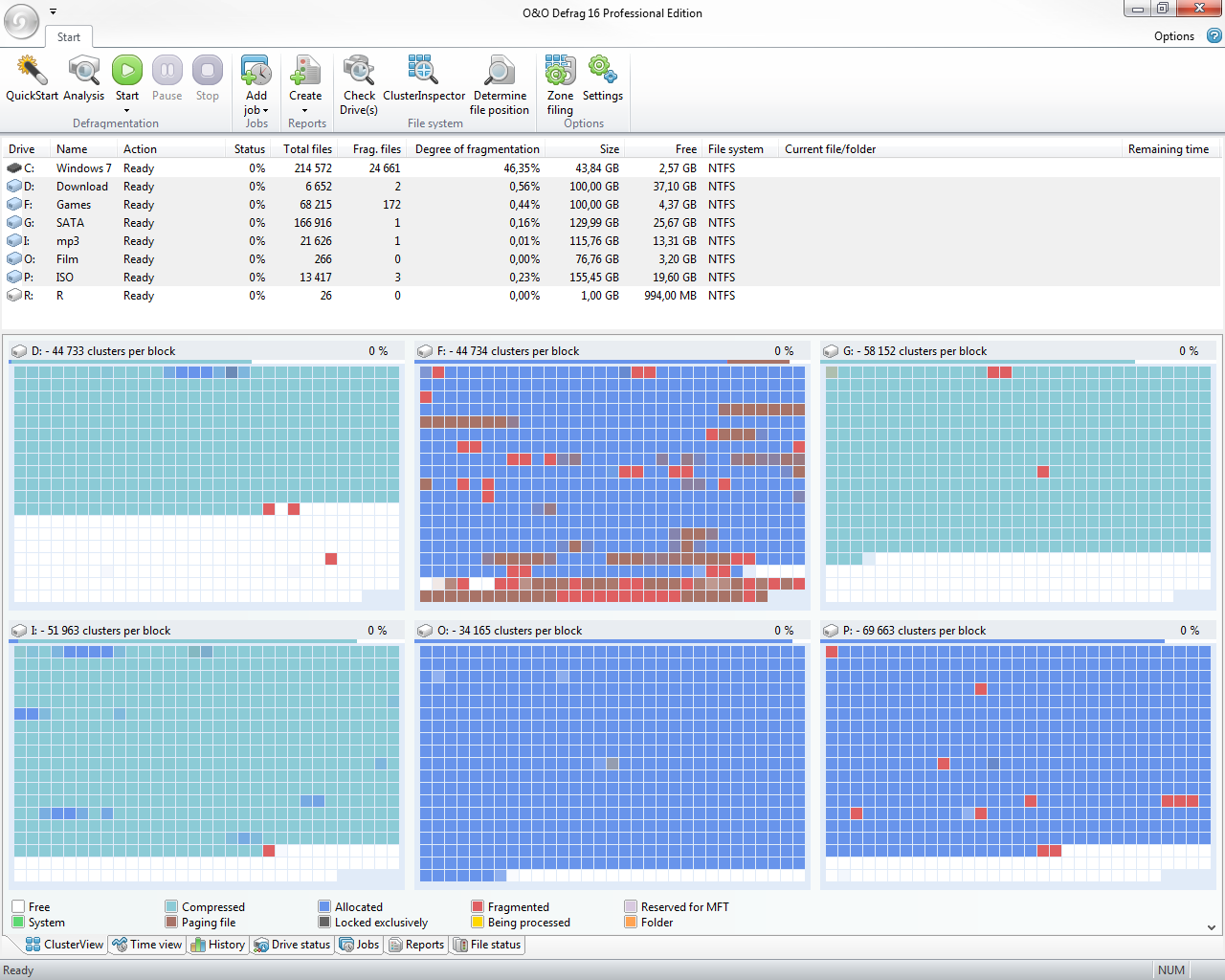The image size is (1225, 980).
Task: Click the Create reports icon
Action: [305, 71]
